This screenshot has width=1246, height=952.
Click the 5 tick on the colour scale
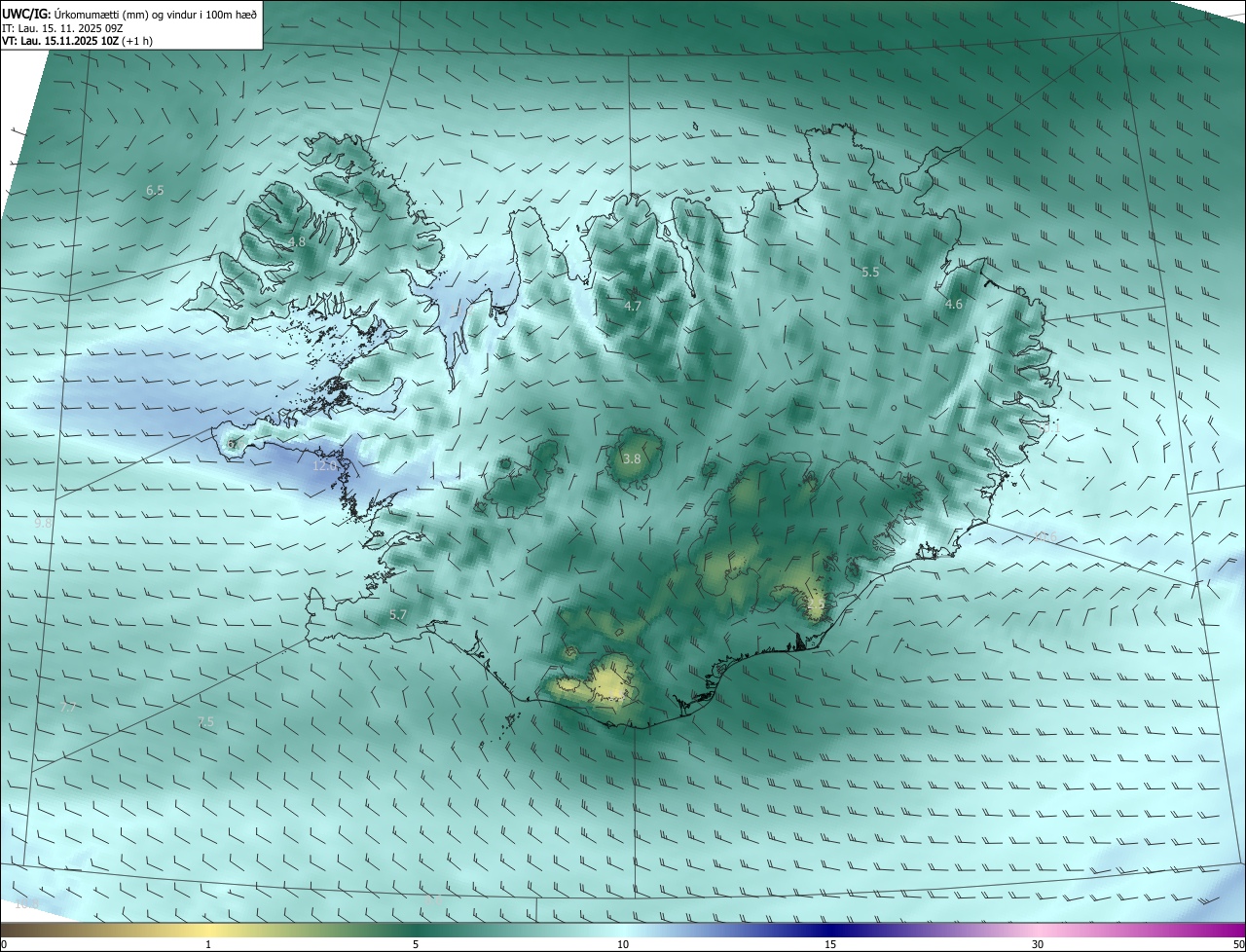point(416,944)
